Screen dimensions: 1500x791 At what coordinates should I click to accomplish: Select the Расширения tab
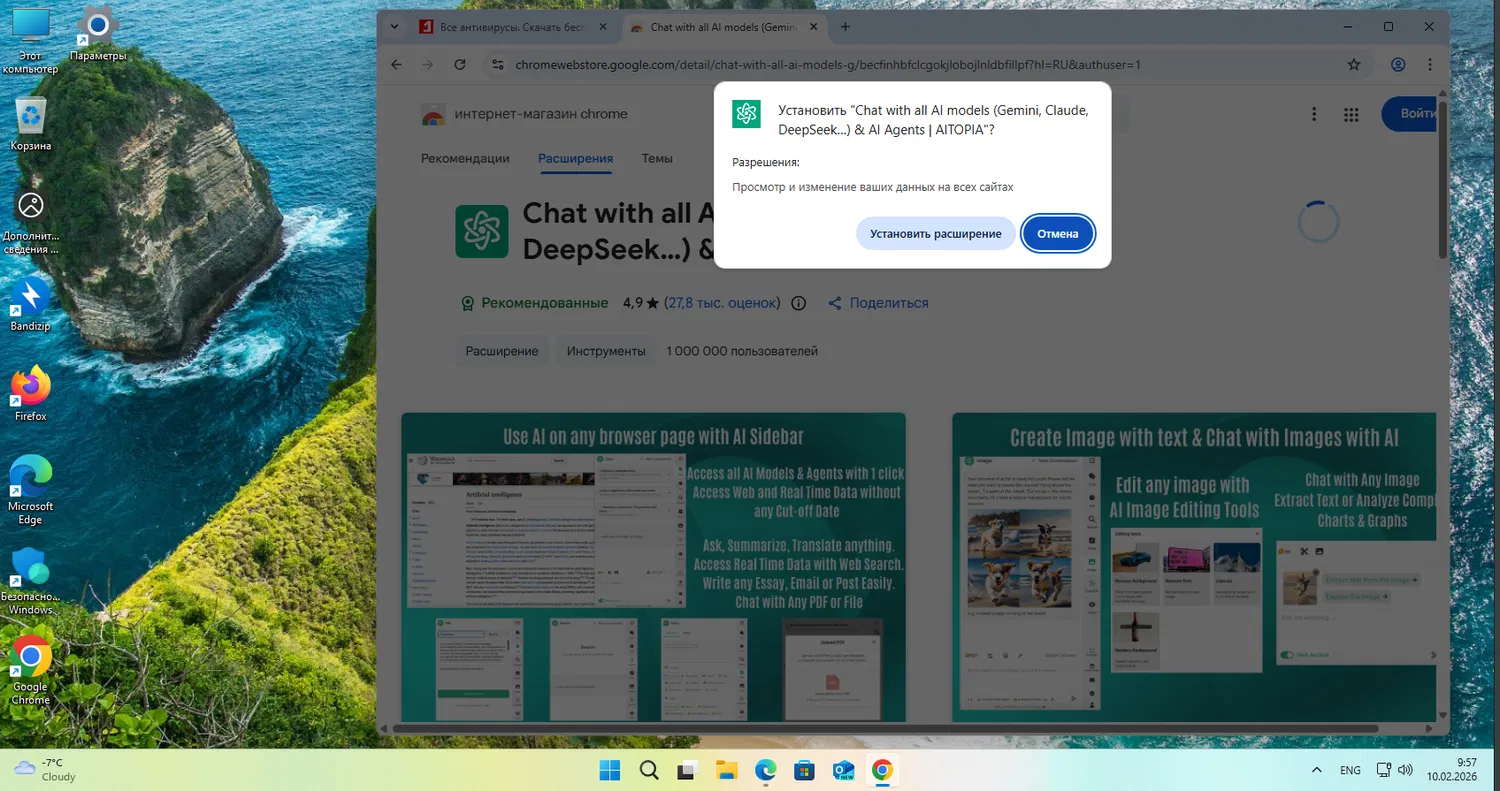pos(575,158)
